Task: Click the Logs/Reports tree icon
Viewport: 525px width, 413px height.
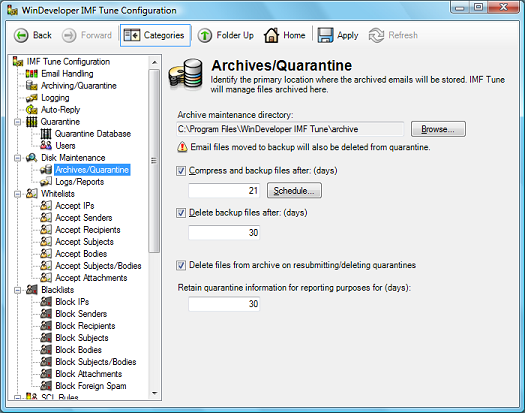Action: tap(46, 182)
